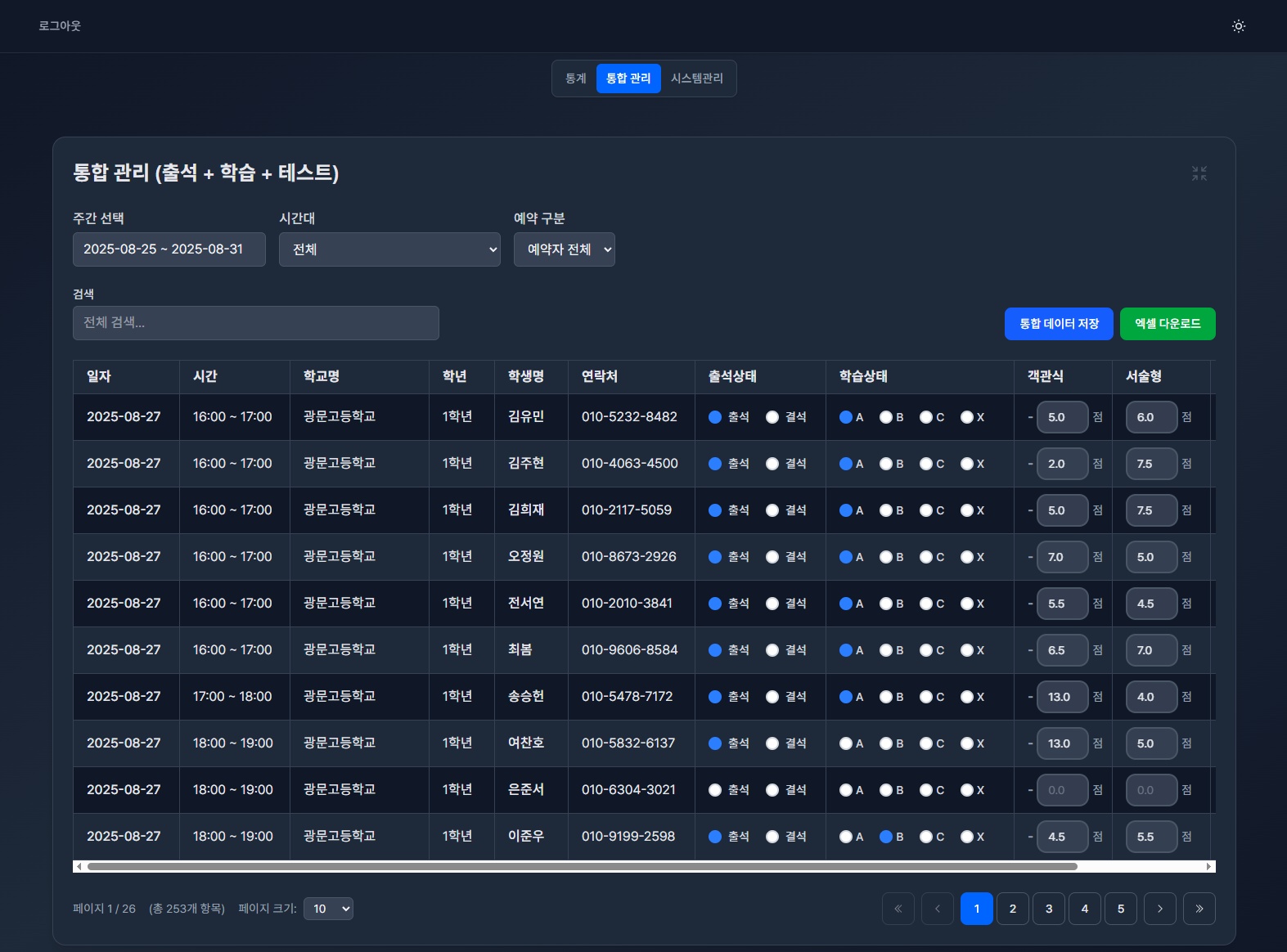1287x952 pixels.
Task: Select the 통합 관리 tab
Action: pos(628,79)
